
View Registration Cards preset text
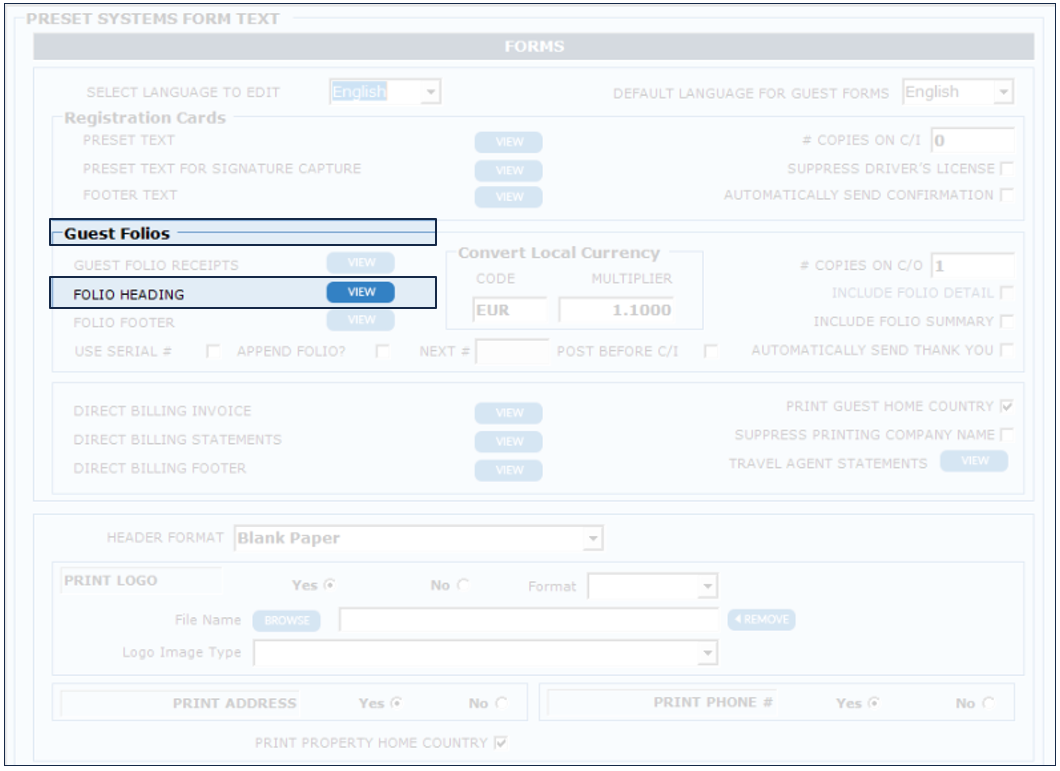(508, 142)
